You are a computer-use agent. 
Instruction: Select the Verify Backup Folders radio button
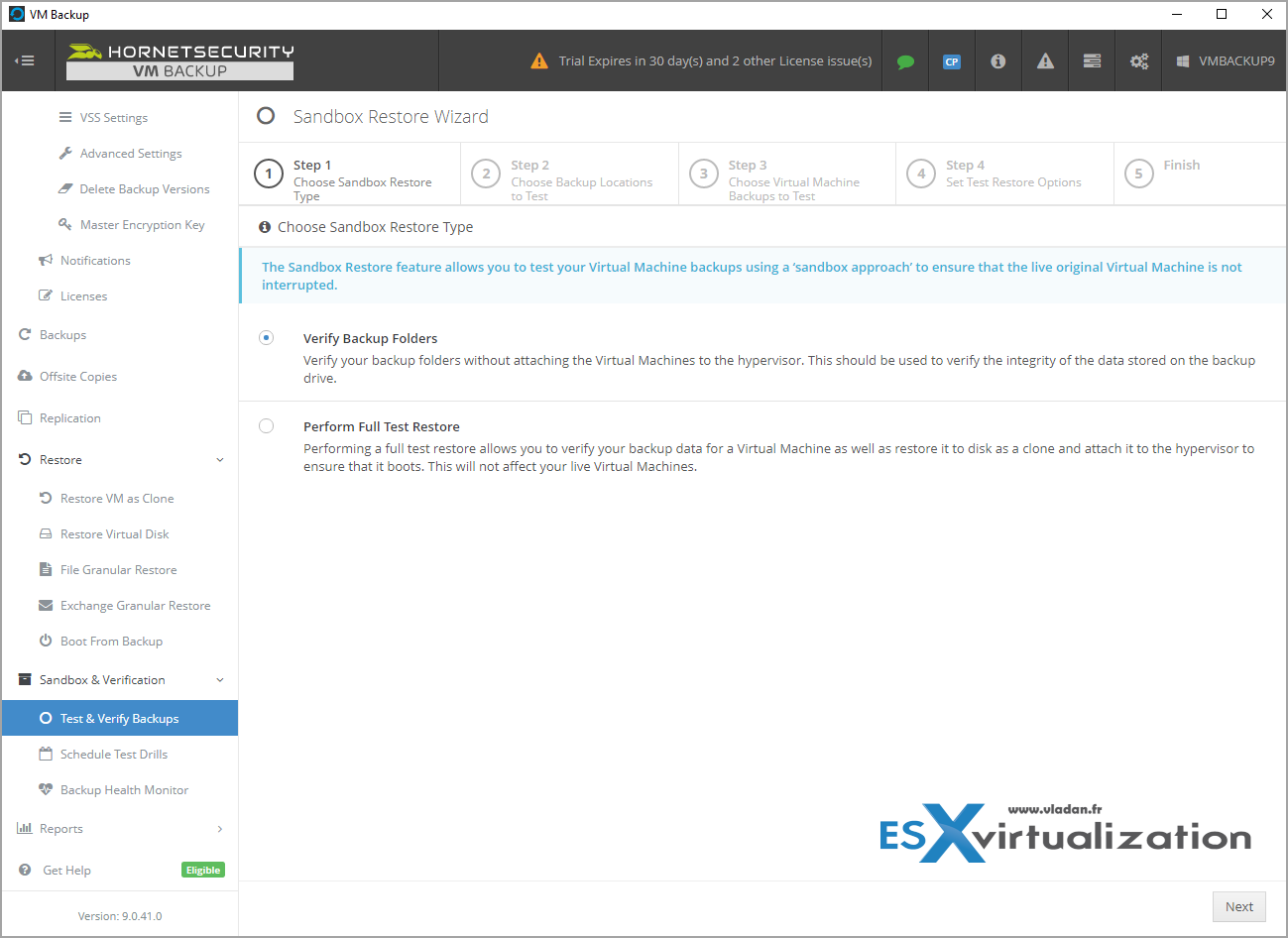pos(266,337)
